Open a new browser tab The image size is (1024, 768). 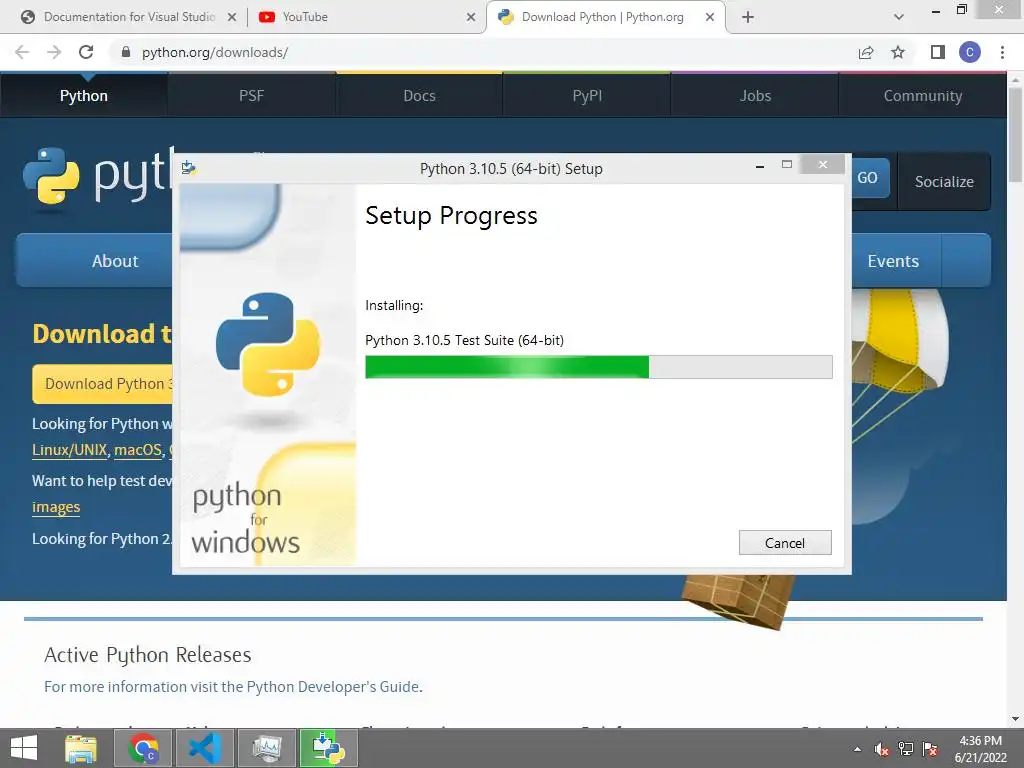point(748,18)
